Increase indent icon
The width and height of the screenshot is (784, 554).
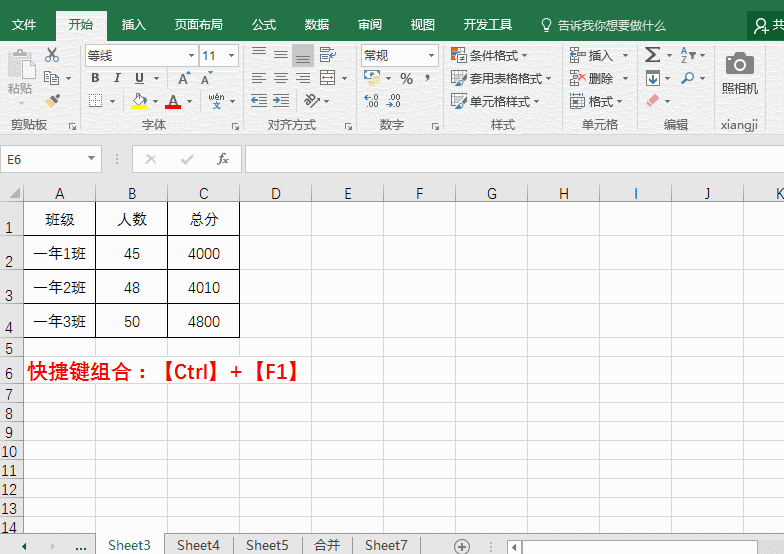[x=281, y=100]
